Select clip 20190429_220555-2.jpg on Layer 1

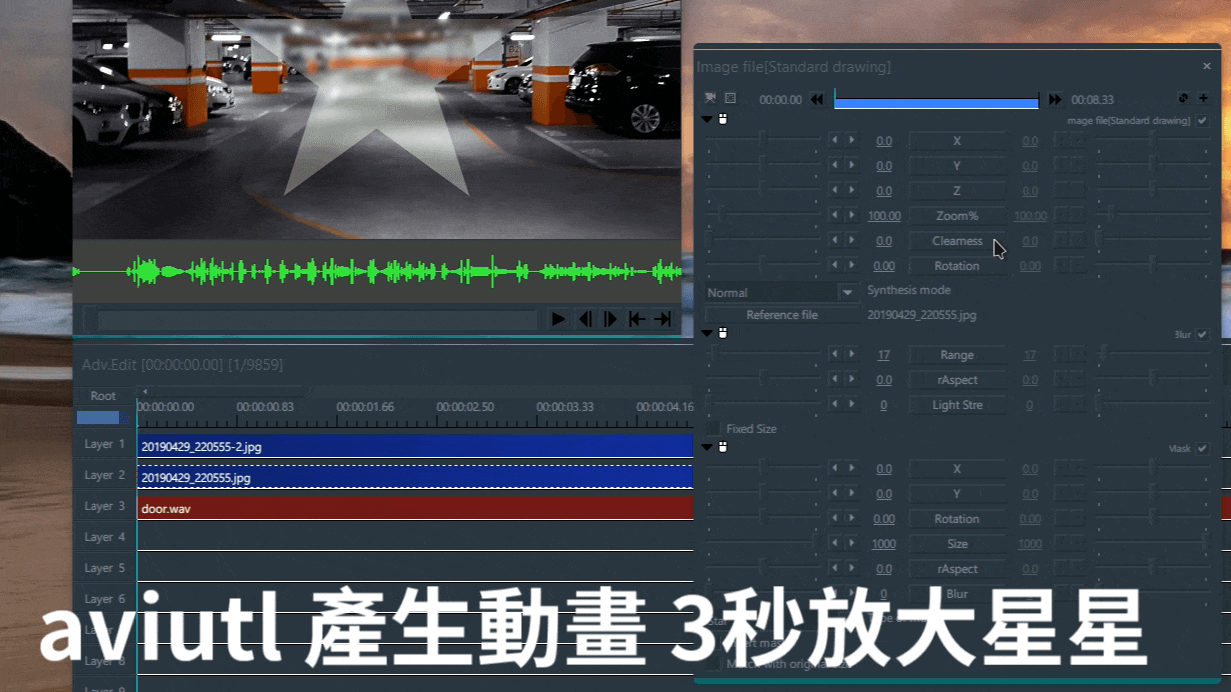pos(415,446)
